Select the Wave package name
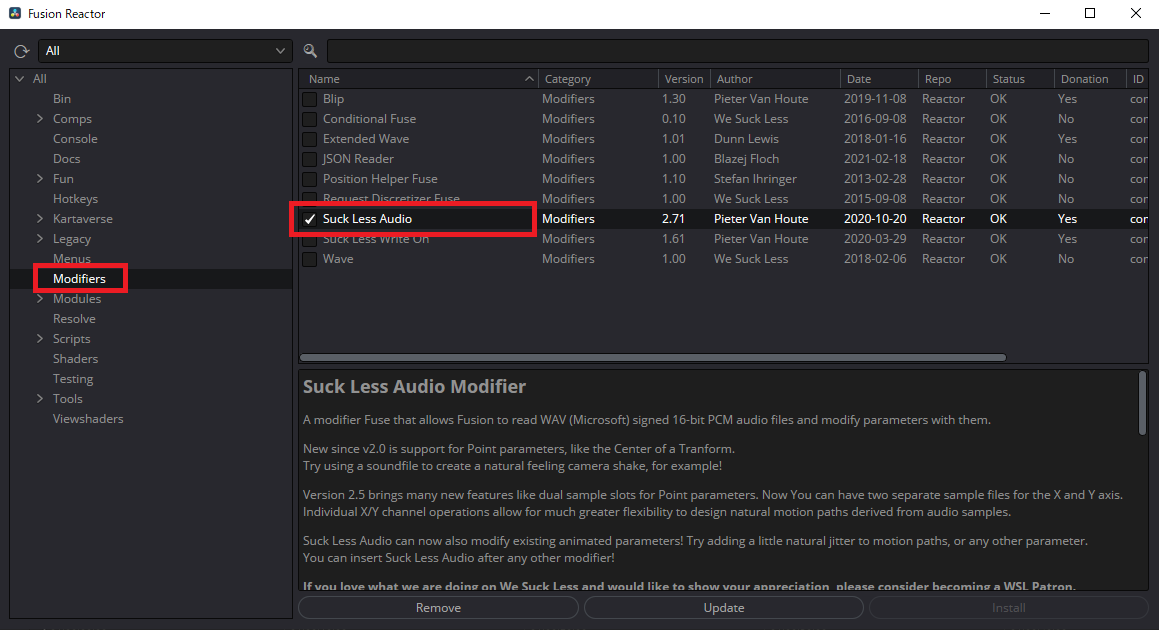This screenshot has height=630, width=1159. (x=338, y=259)
